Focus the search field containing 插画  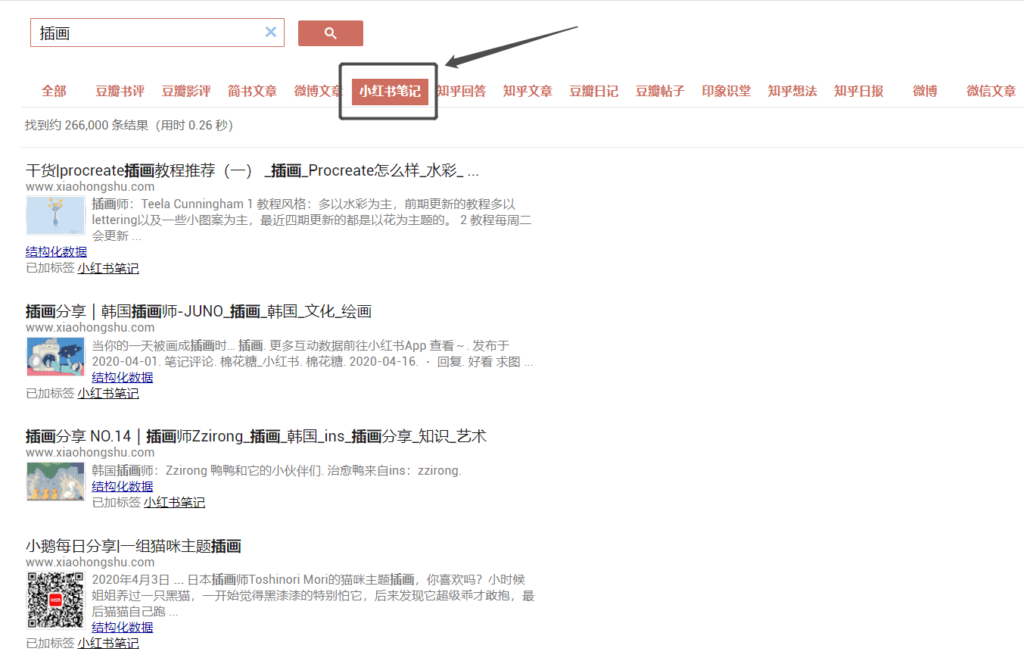click(157, 33)
